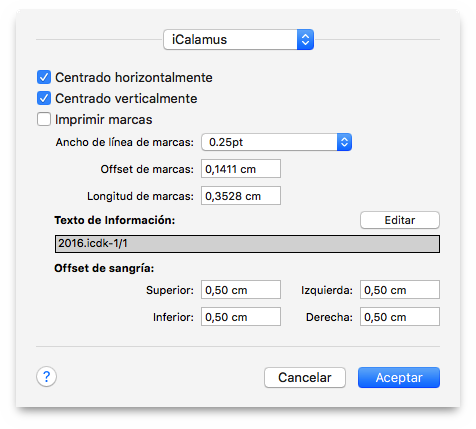
Task: Click the Superior bleed offset field
Action: (241, 290)
